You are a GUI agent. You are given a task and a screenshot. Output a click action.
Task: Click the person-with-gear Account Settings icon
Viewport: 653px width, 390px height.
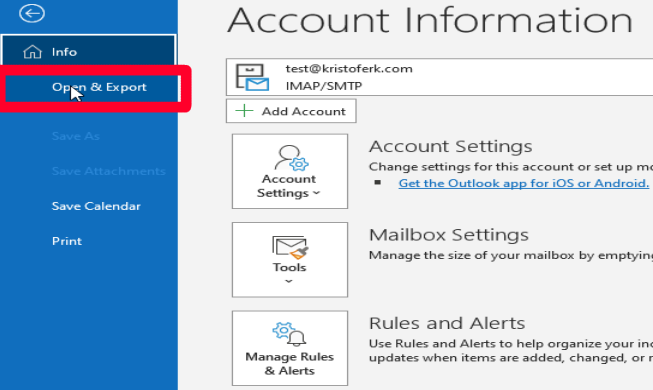(291, 158)
